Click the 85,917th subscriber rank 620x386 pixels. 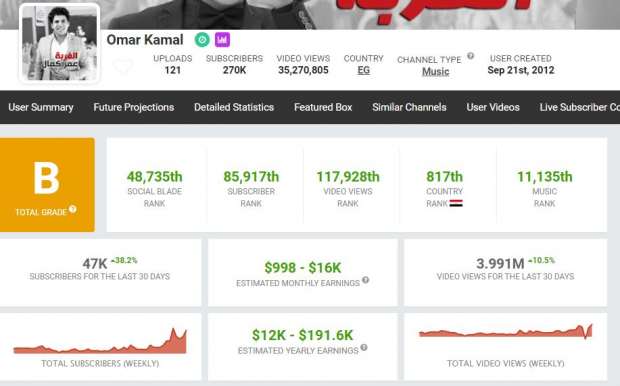(x=251, y=176)
